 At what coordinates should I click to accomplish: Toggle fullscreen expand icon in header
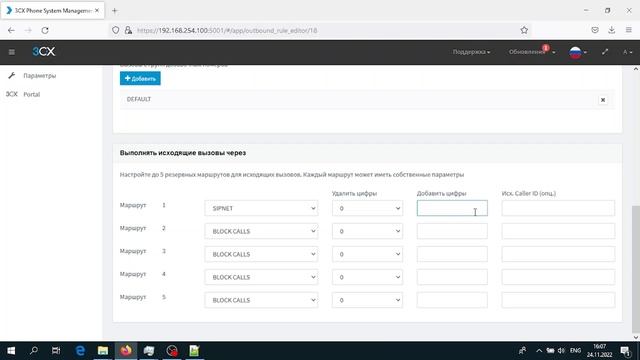click(605, 52)
